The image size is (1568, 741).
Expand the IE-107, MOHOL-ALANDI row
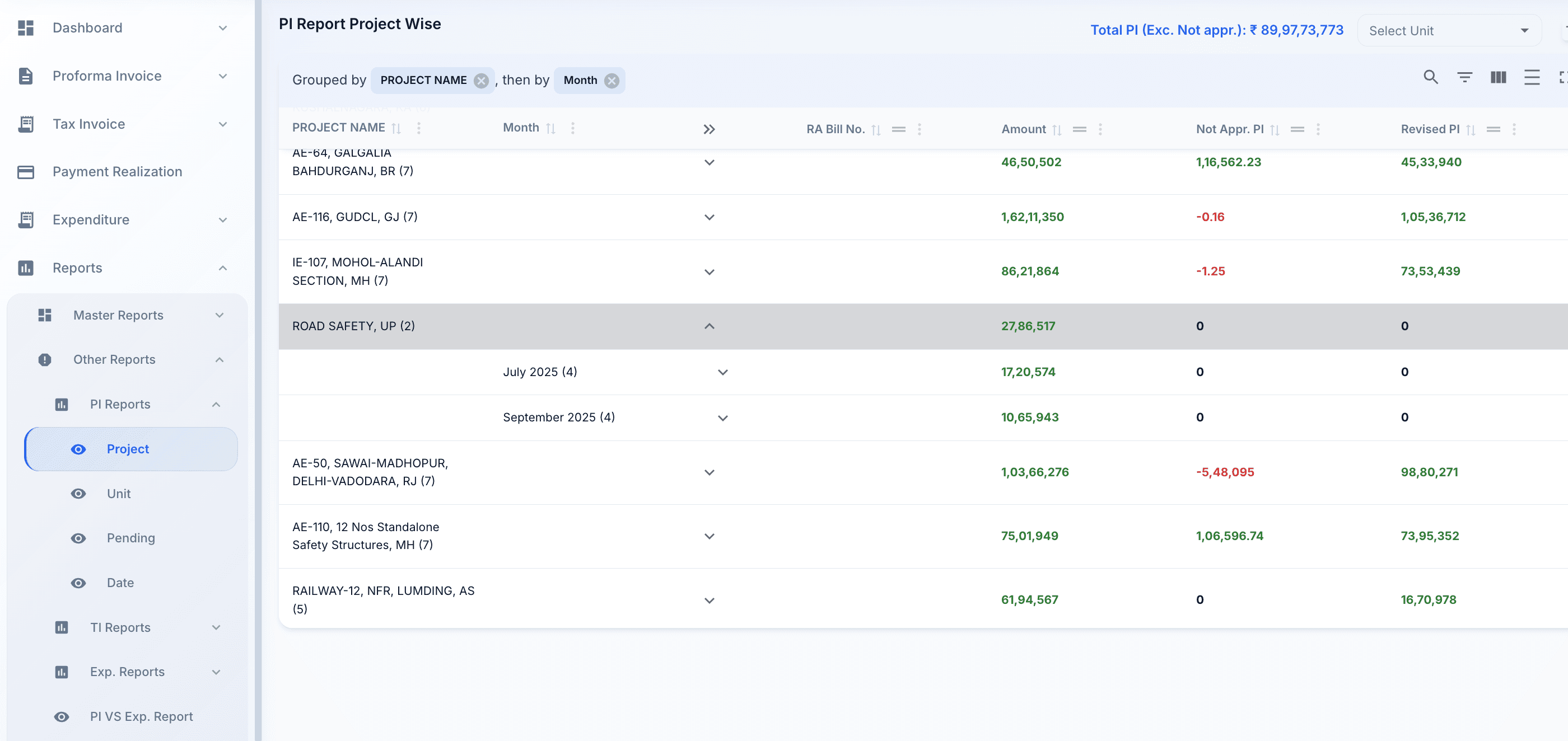tap(709, 272)
